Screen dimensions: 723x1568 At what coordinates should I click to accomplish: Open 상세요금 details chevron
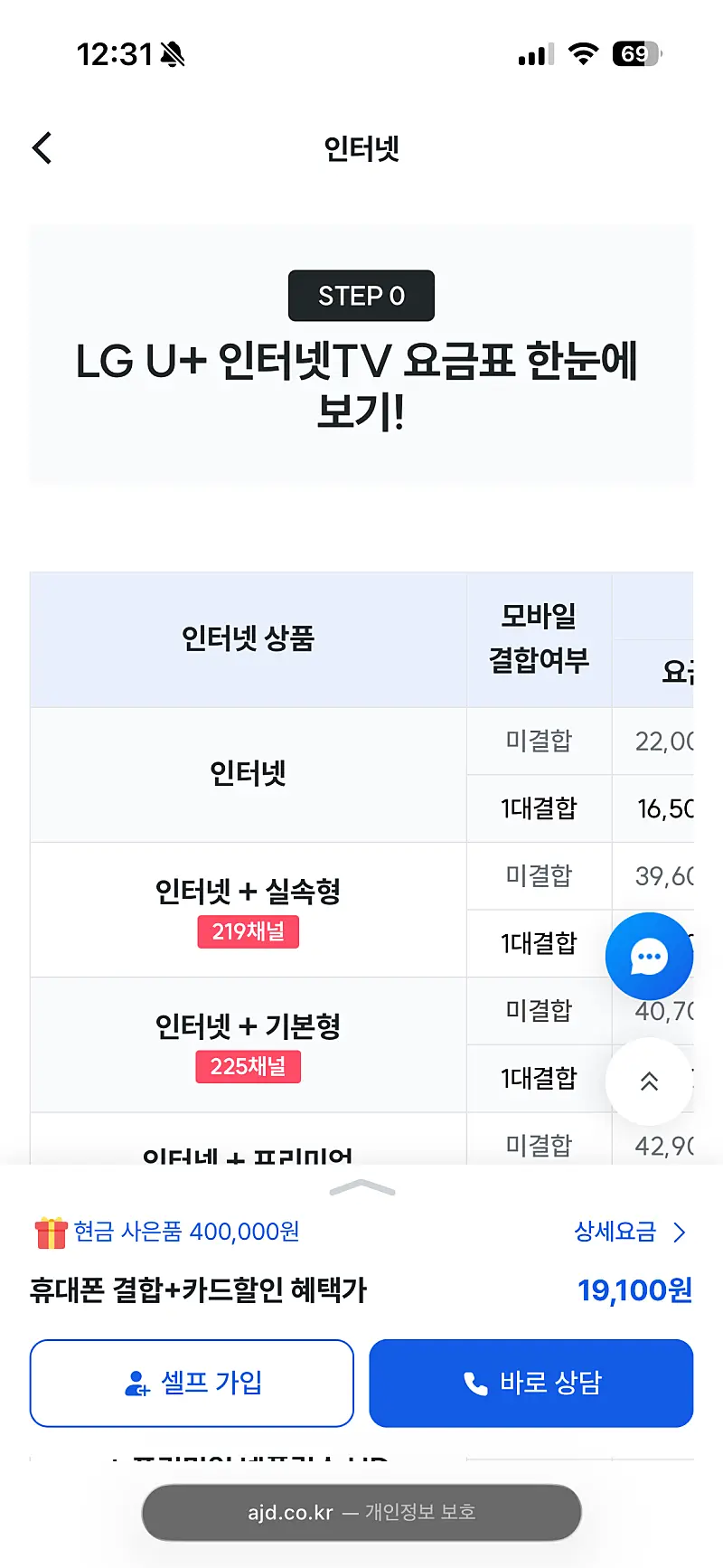(680, 1233)
